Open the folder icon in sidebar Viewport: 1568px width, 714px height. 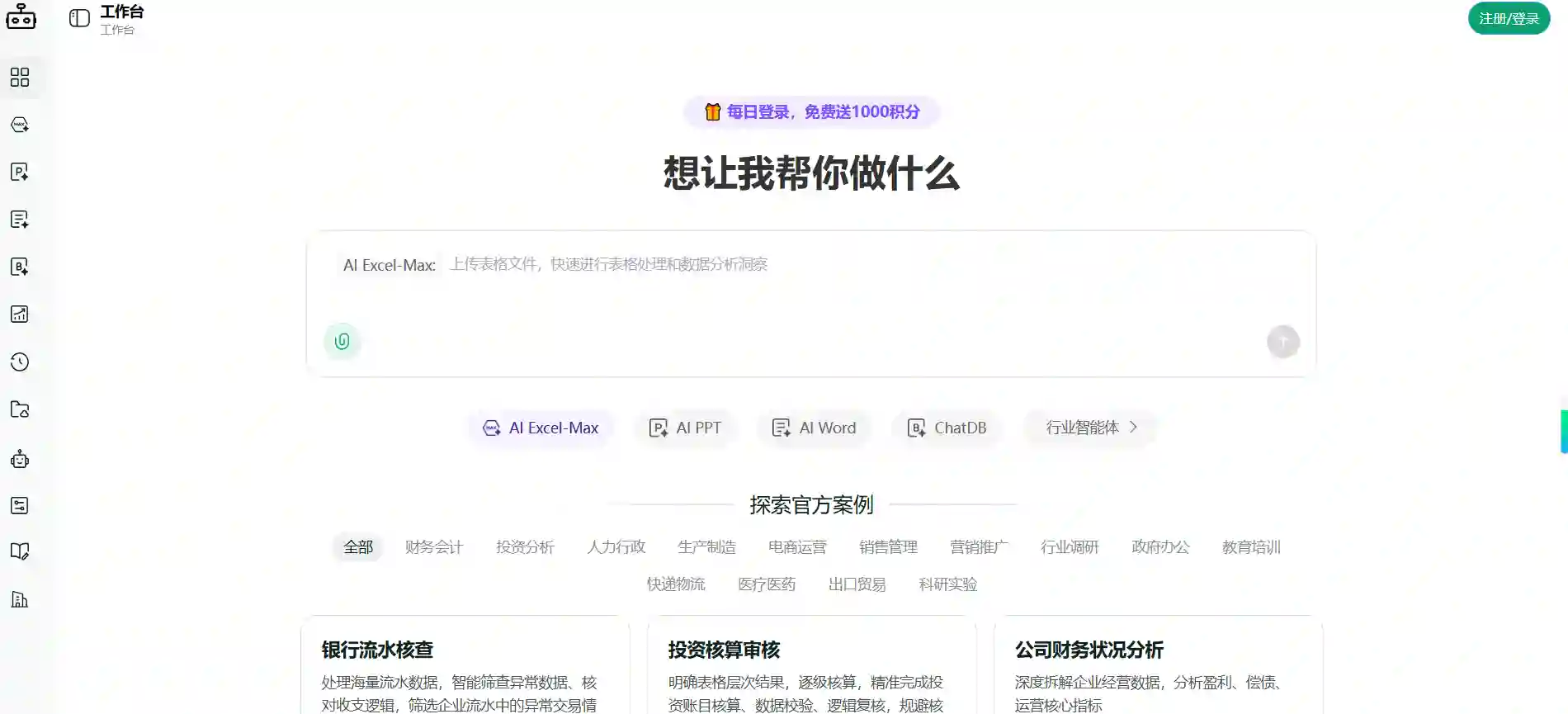pos(20,409)
